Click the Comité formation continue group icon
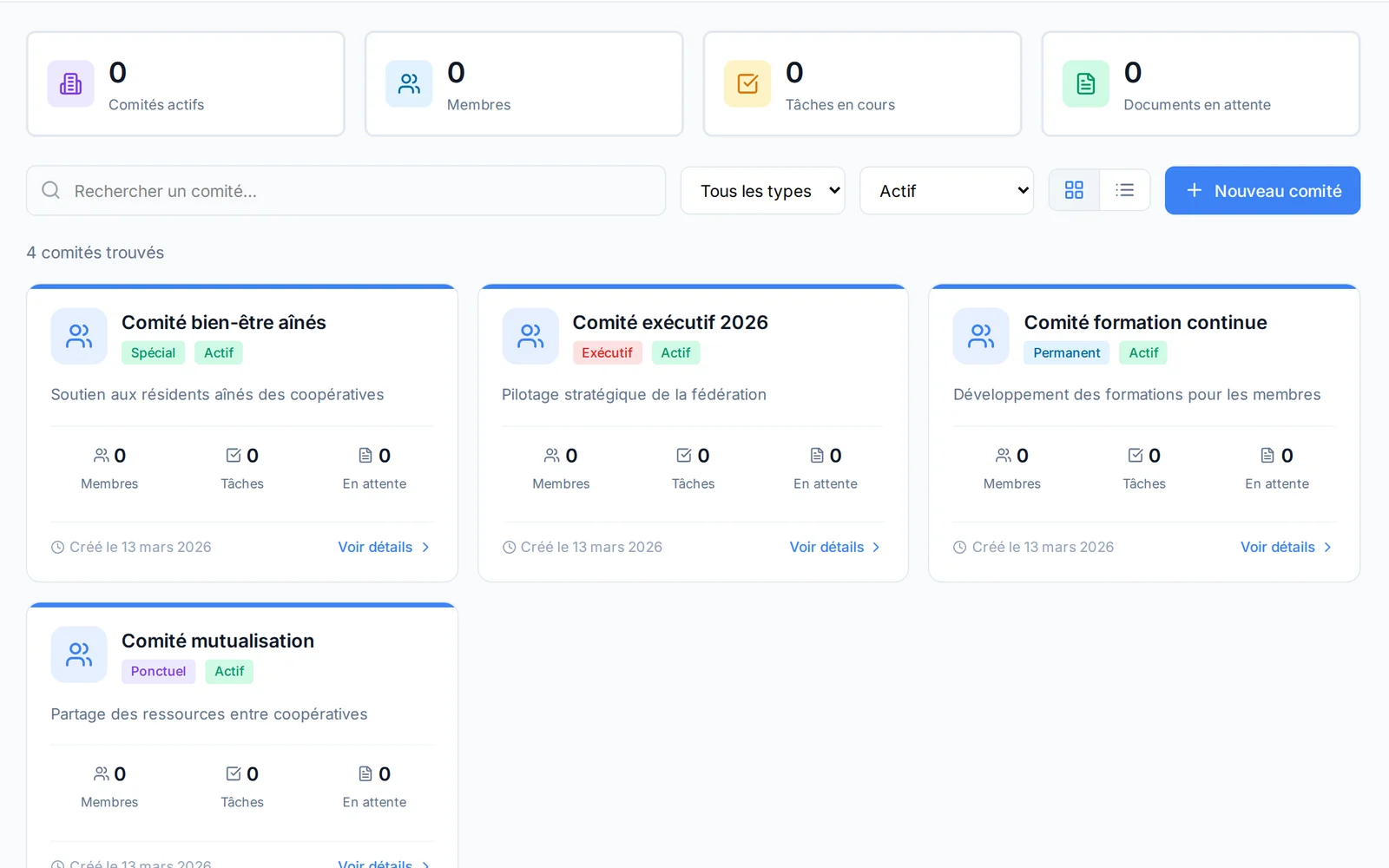This screenshot has width=1389, height=868. point(981,336)
